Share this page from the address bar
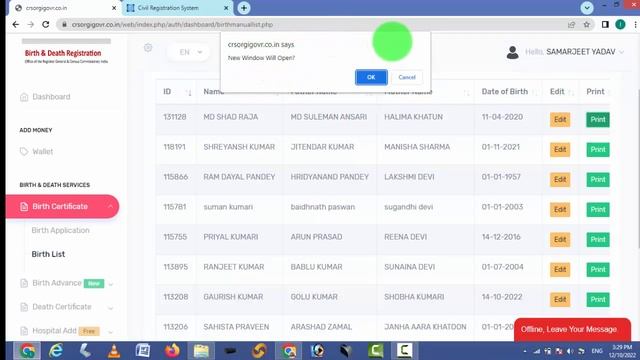640x360 pixels. [x=571, y=24]
